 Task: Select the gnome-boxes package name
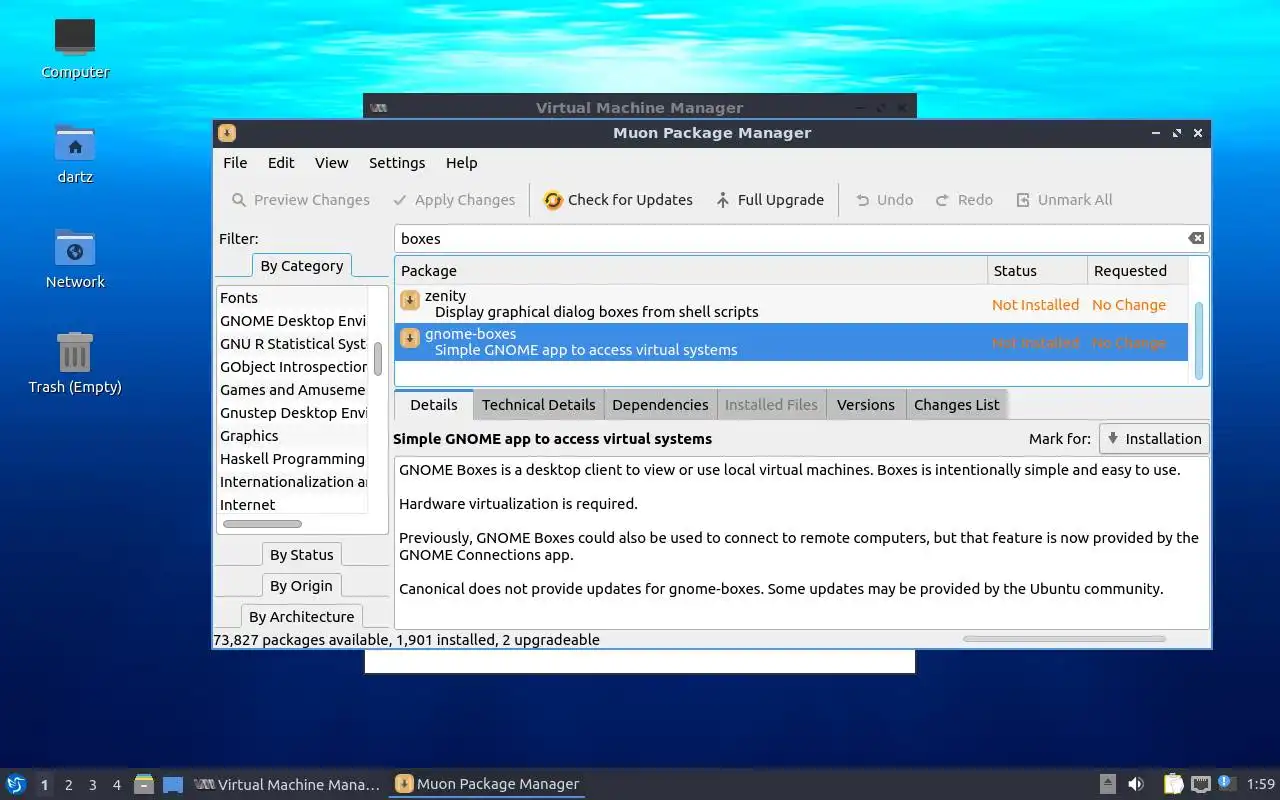click(470, 334)
